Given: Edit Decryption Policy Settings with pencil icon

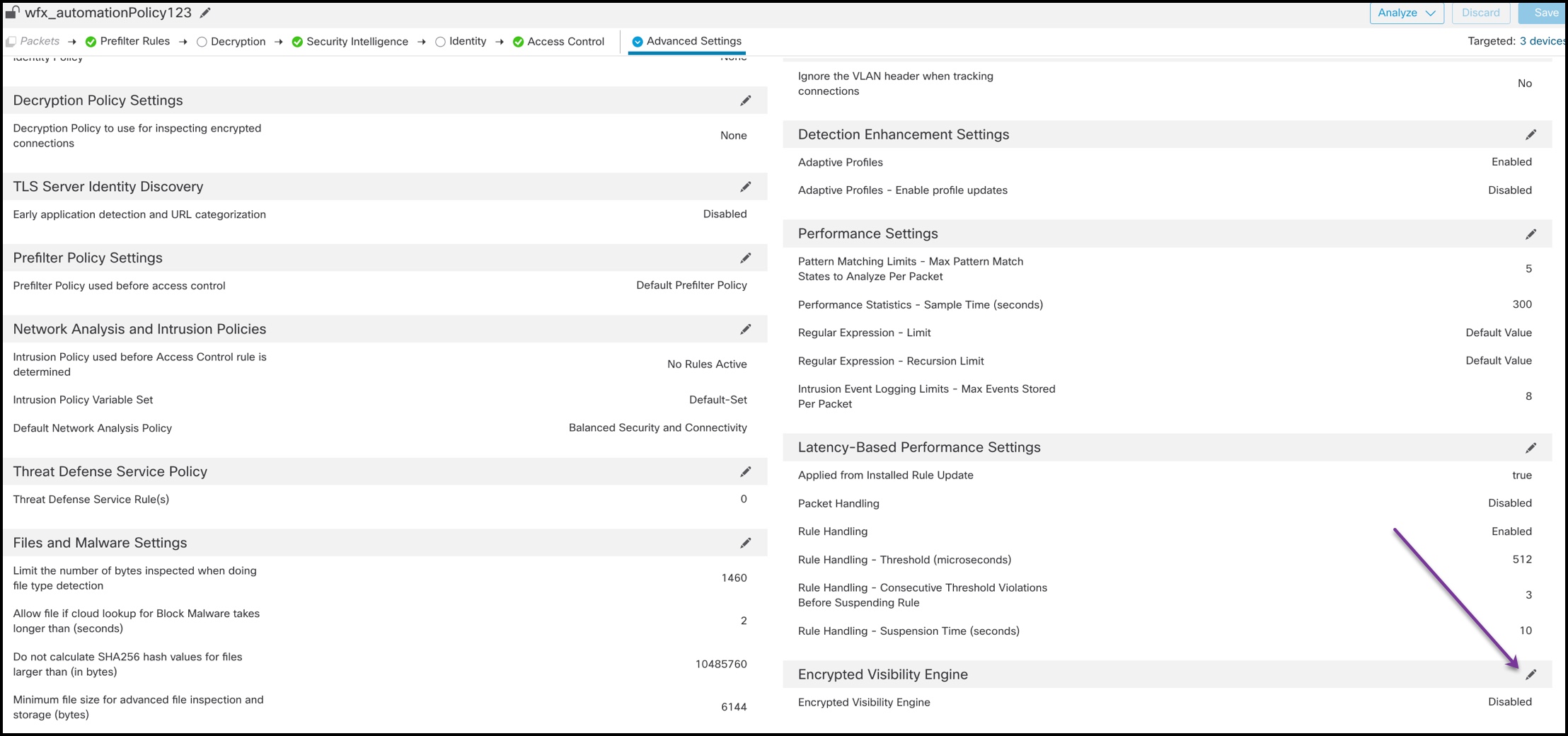Looking at the screenshot, I should tap(745, 101).
